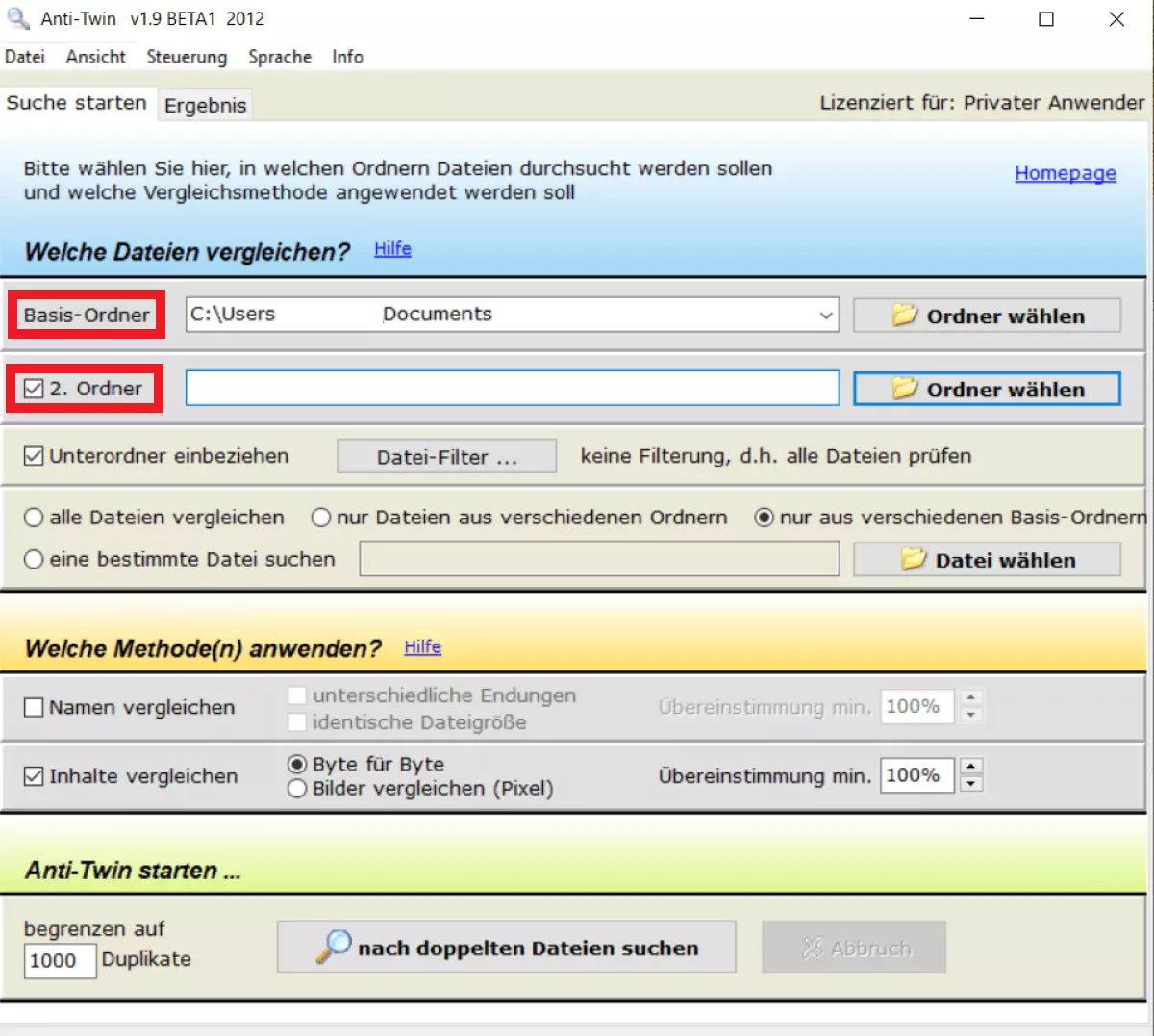The image size is (1154, 1036).
Task: Select nur aus verschiedenen Basis-Ordnern option
Action: [x=765, y=518]
